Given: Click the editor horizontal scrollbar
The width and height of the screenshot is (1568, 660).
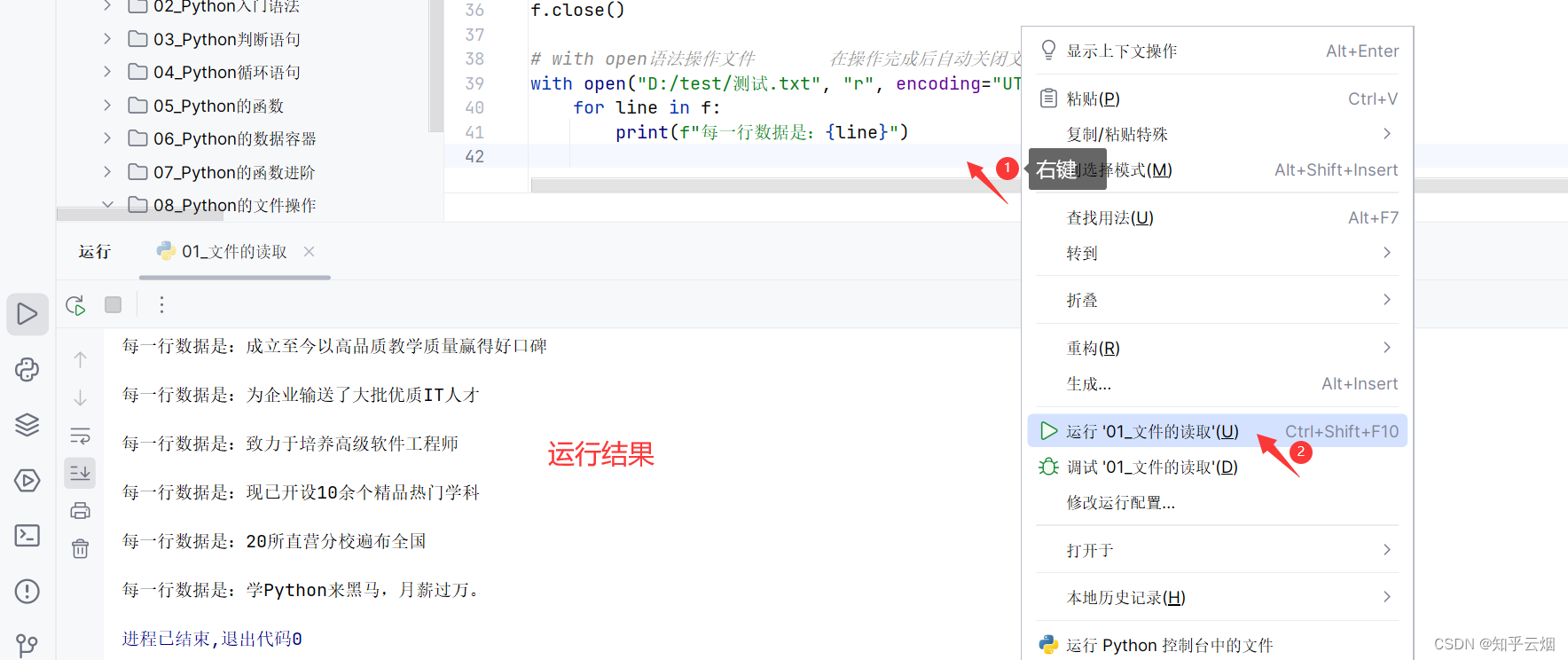Looking at the screenshot, I should click(776, 185).
